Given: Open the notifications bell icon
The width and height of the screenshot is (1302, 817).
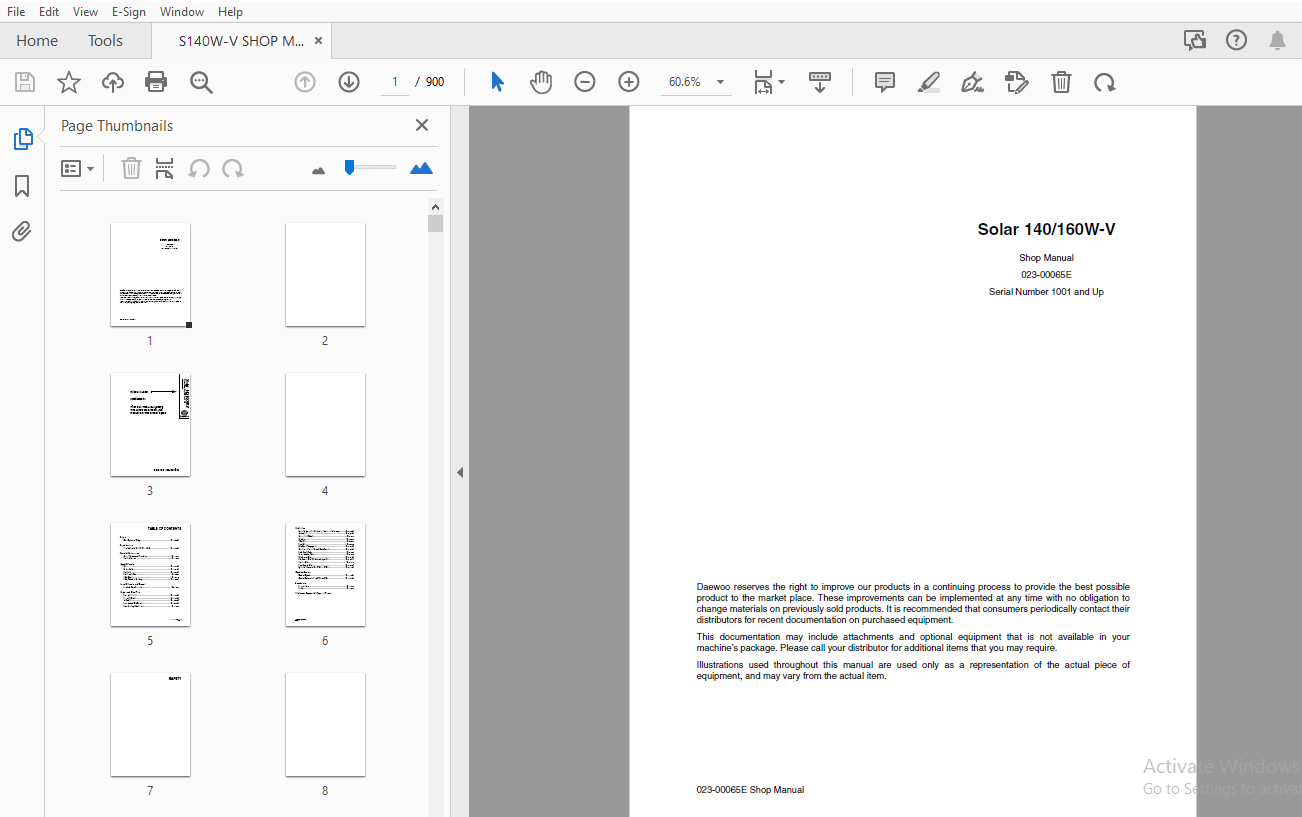Looking at the screenshot, I should pos(1277,40).
